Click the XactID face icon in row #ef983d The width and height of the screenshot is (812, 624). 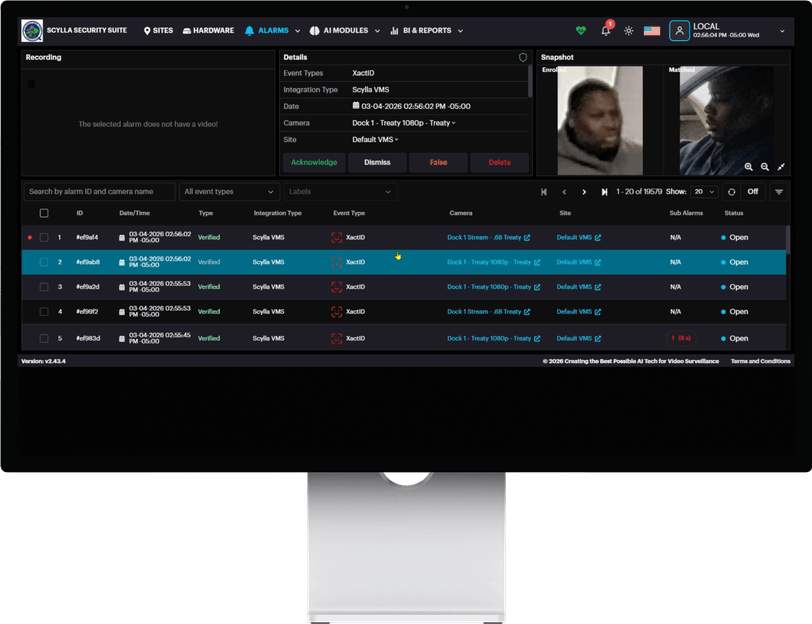tap(337, 339)
